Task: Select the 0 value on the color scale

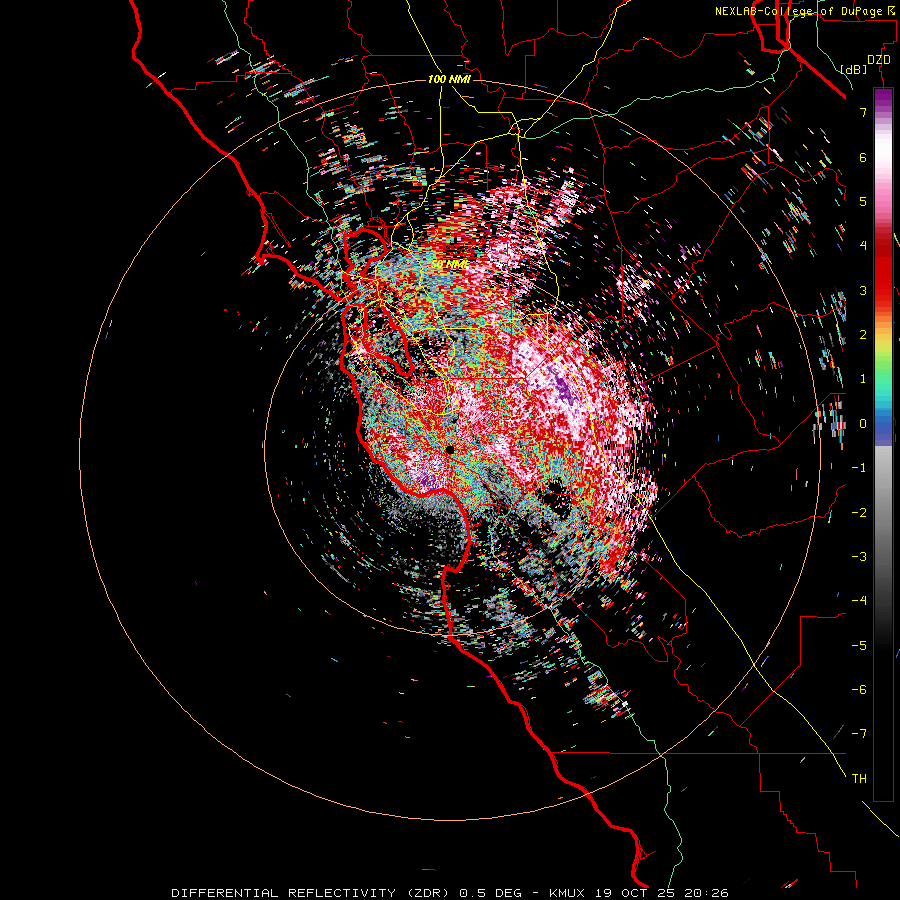Action: point(863,424)
